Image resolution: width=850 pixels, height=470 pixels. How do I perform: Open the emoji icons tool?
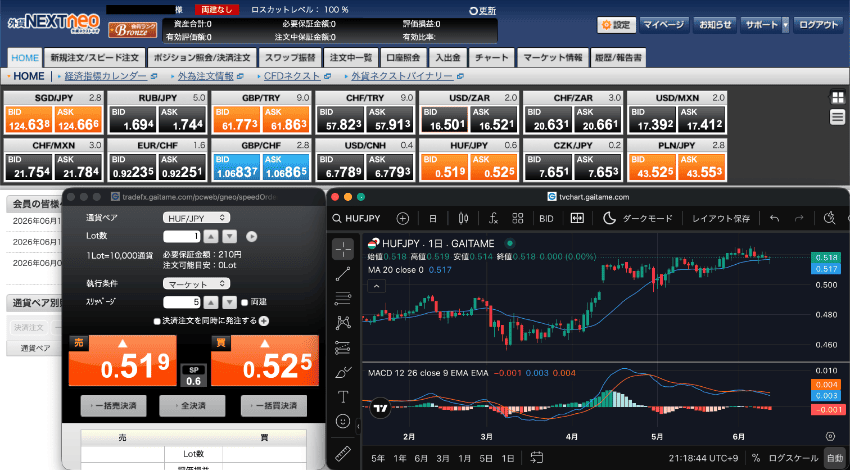click(343, 421)
